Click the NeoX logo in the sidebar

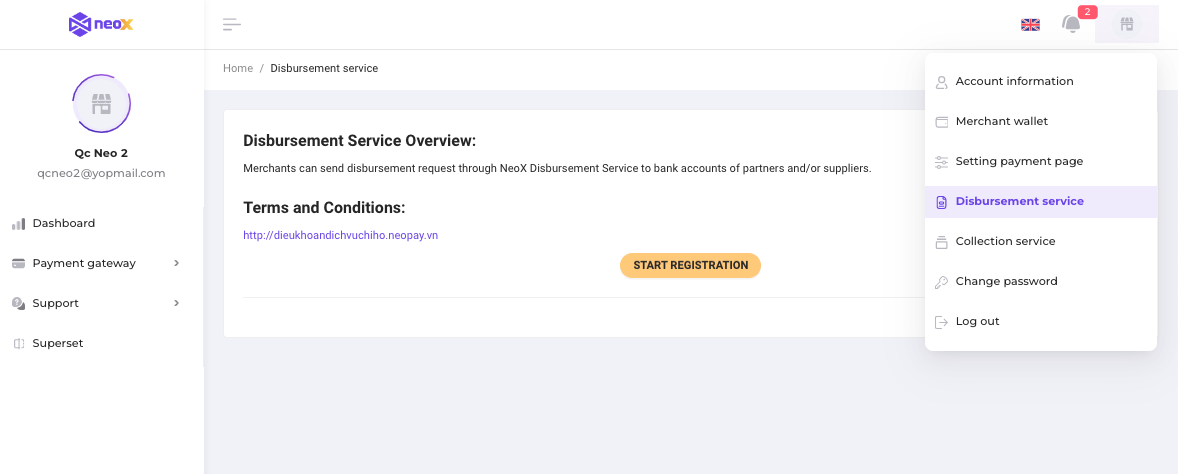(101, 24)
